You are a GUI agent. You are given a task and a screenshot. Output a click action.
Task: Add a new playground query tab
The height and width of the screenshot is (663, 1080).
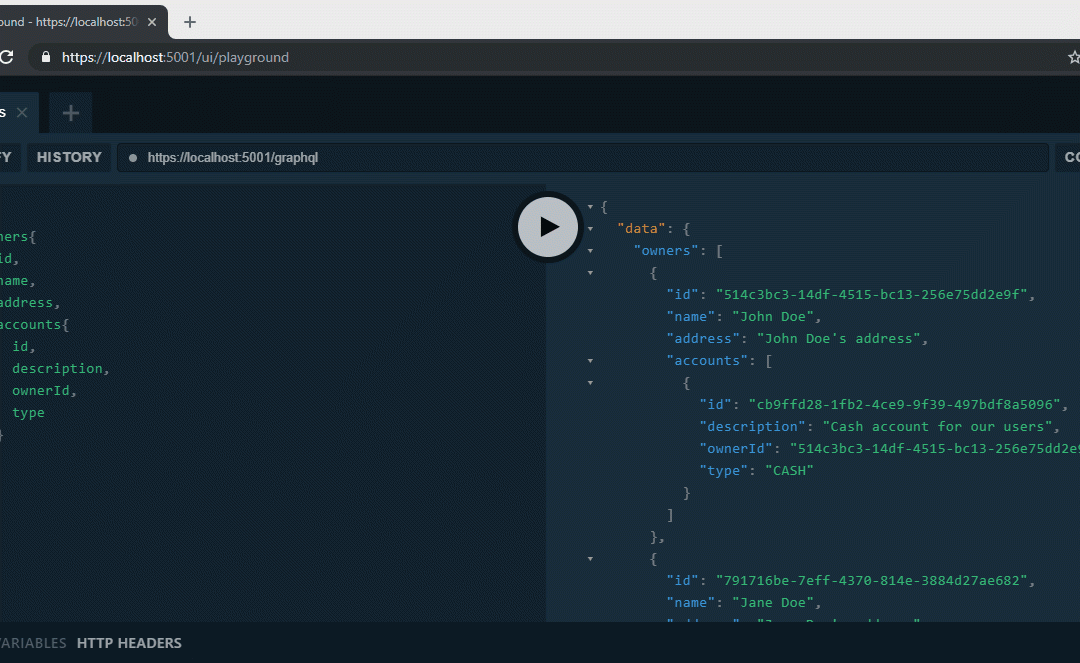coord(70,113)
